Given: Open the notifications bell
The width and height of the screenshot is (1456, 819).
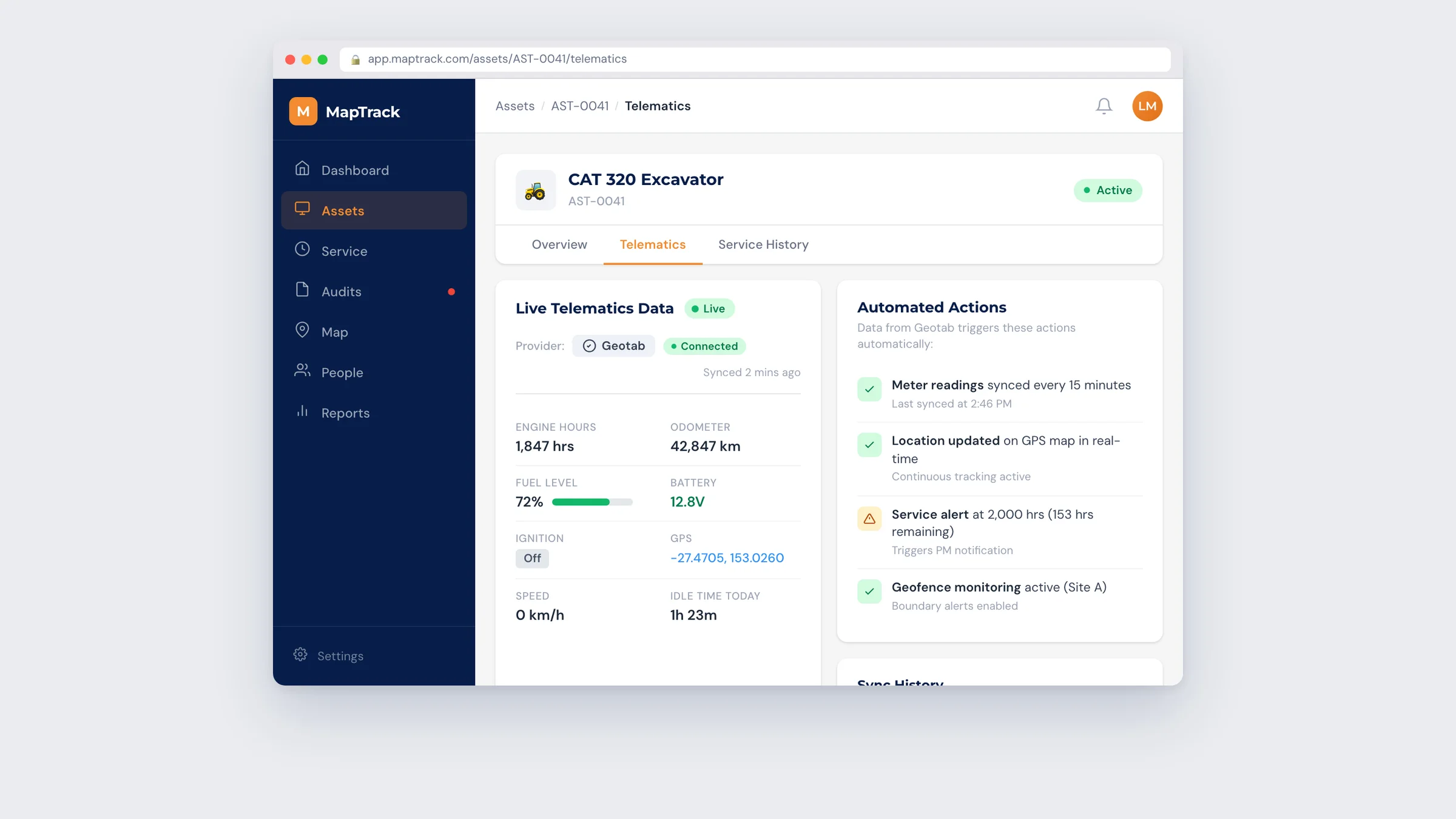Looking at the screenshot, I should [x=1104, y=106].
